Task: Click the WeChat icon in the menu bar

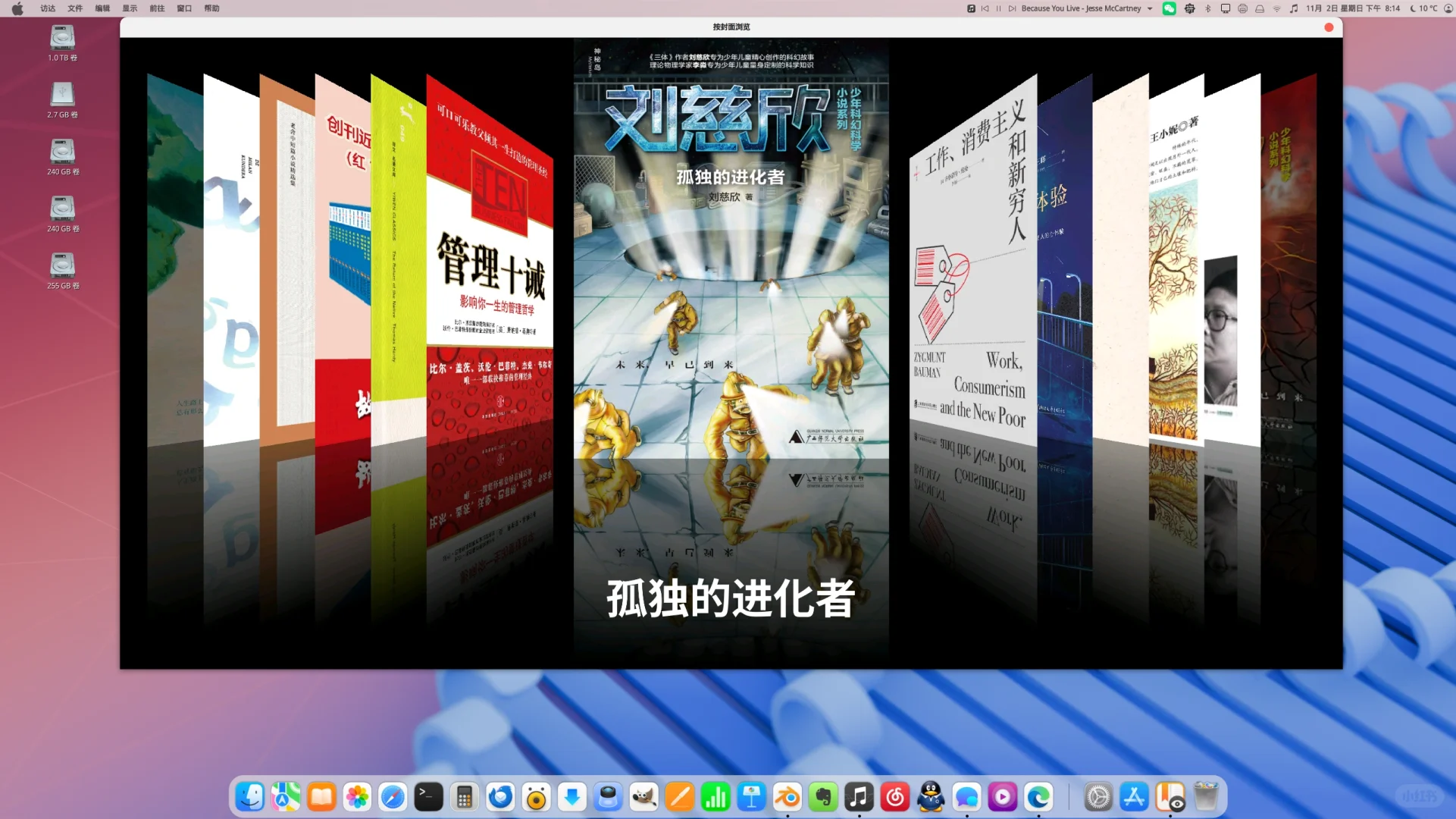Action: (1169, 8)
